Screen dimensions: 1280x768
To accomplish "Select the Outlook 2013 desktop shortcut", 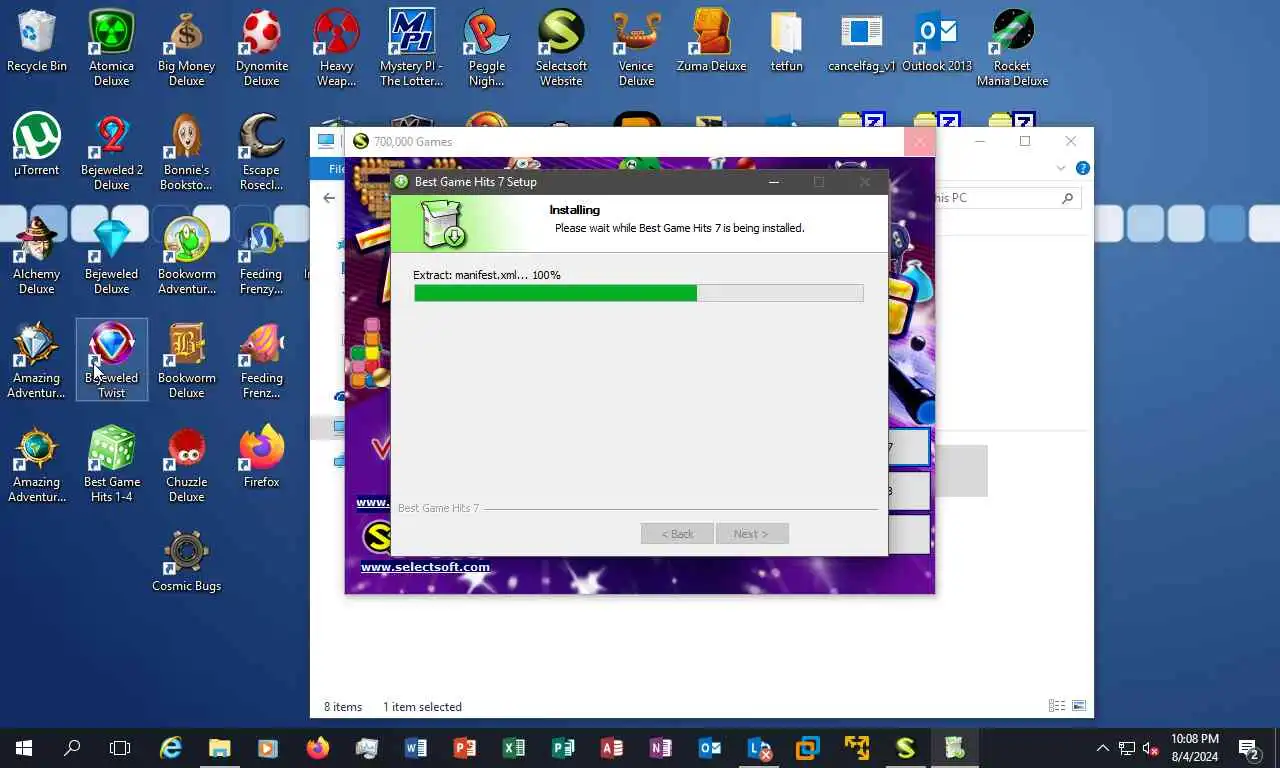I will tap(936, 42).
